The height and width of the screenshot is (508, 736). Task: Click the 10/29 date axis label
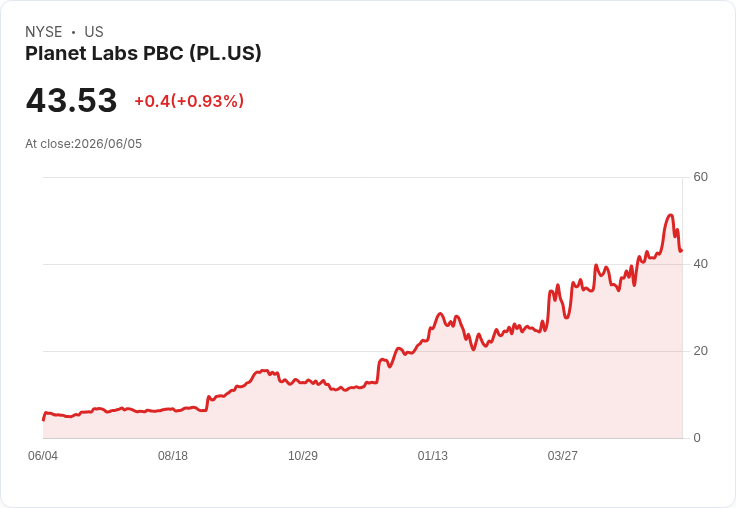(x=303, y=455)
